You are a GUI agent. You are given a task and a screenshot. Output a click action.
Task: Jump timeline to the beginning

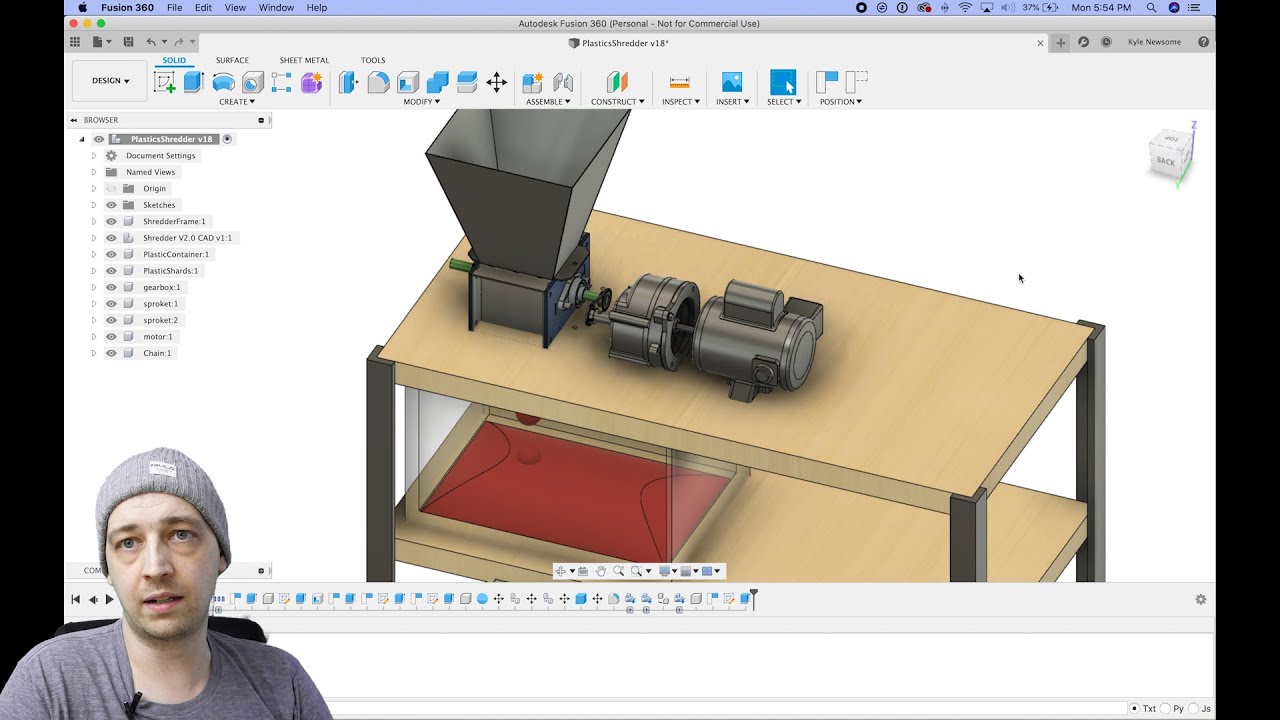point(75,599)
